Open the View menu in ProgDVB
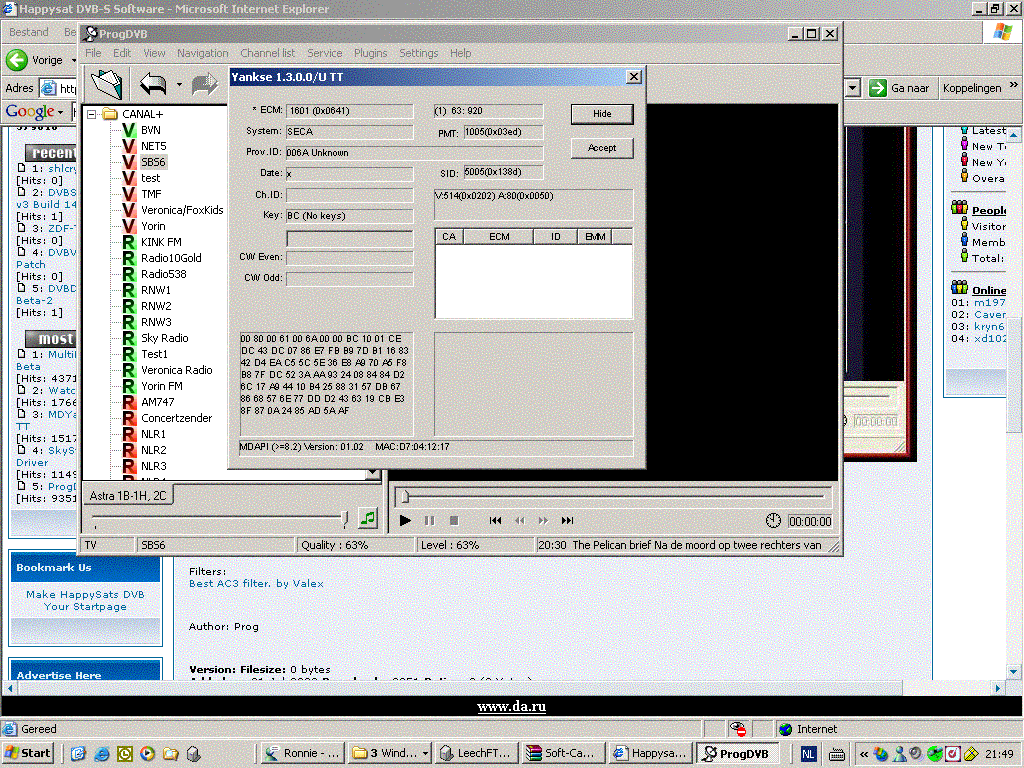 tap(155, 53)
